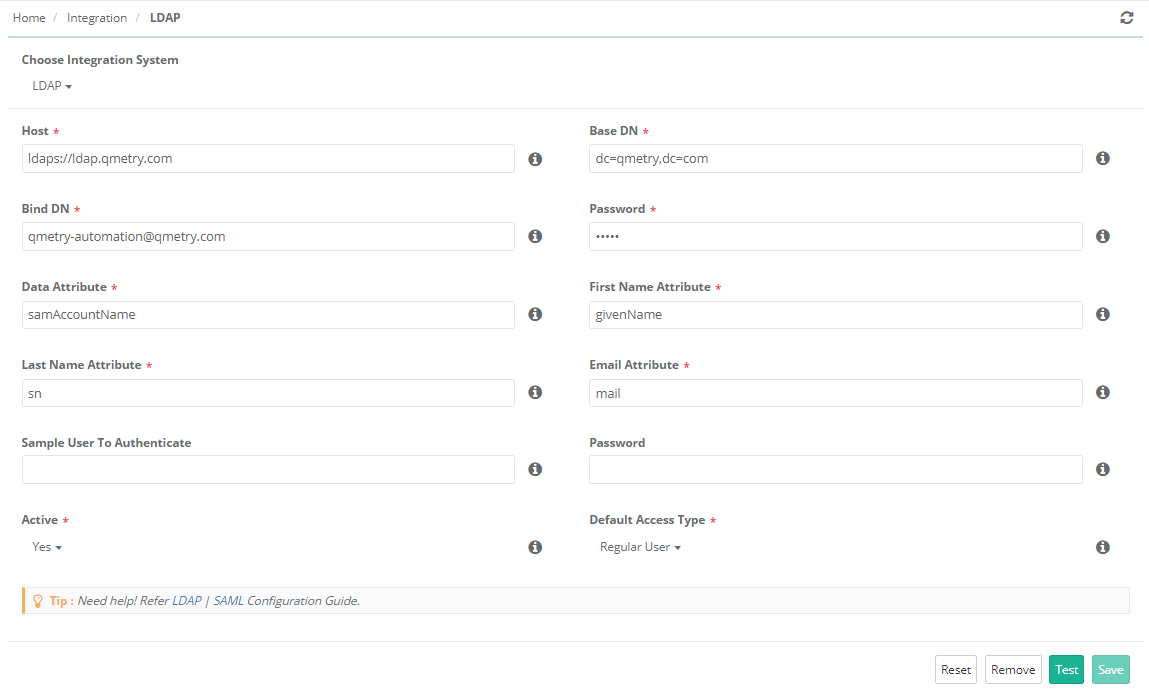Open the LDAP integration system dropdown
The height and width of the screenshot is (690, 1149).
pos(52,86)
